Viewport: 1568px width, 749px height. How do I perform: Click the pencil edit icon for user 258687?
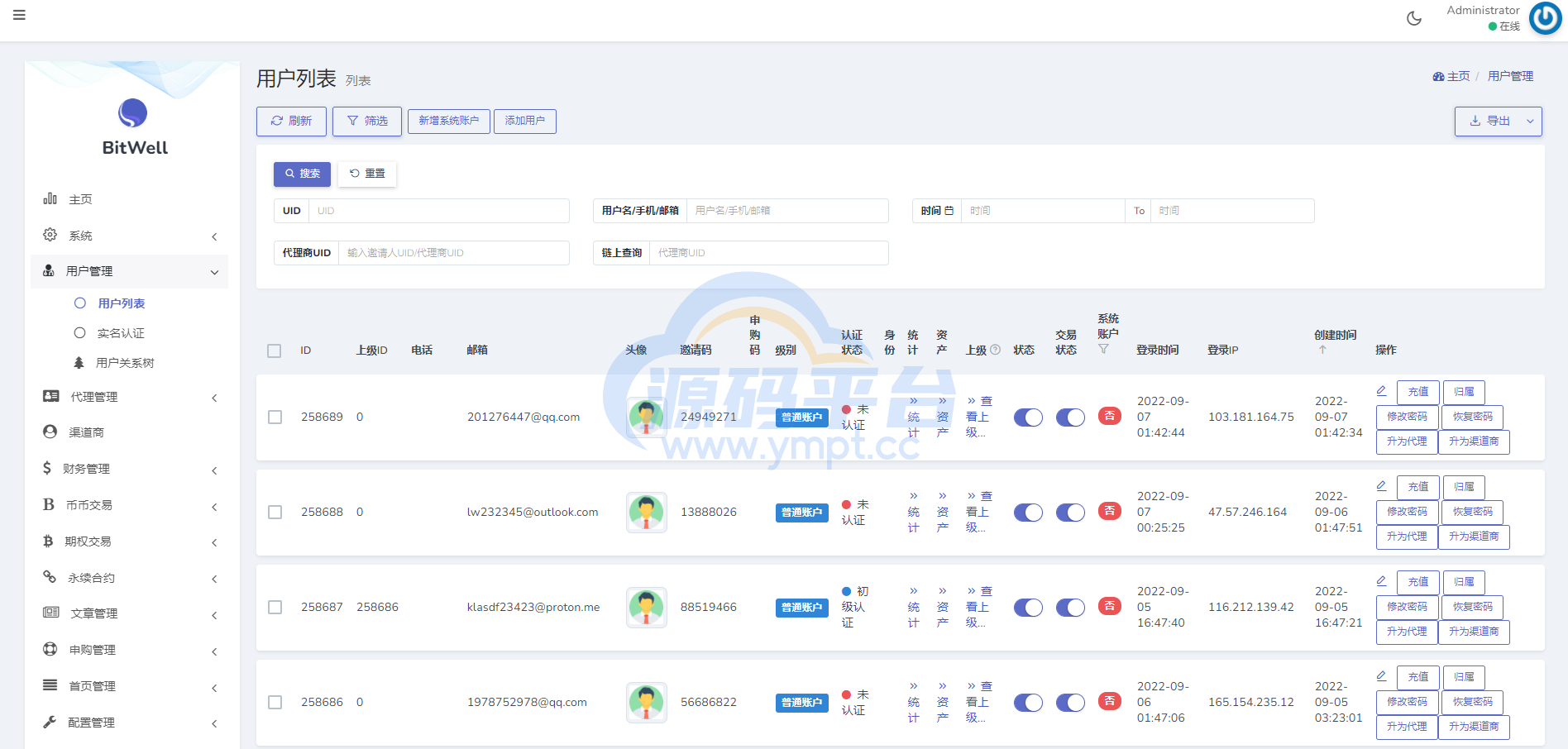(x=1381, y=581)
